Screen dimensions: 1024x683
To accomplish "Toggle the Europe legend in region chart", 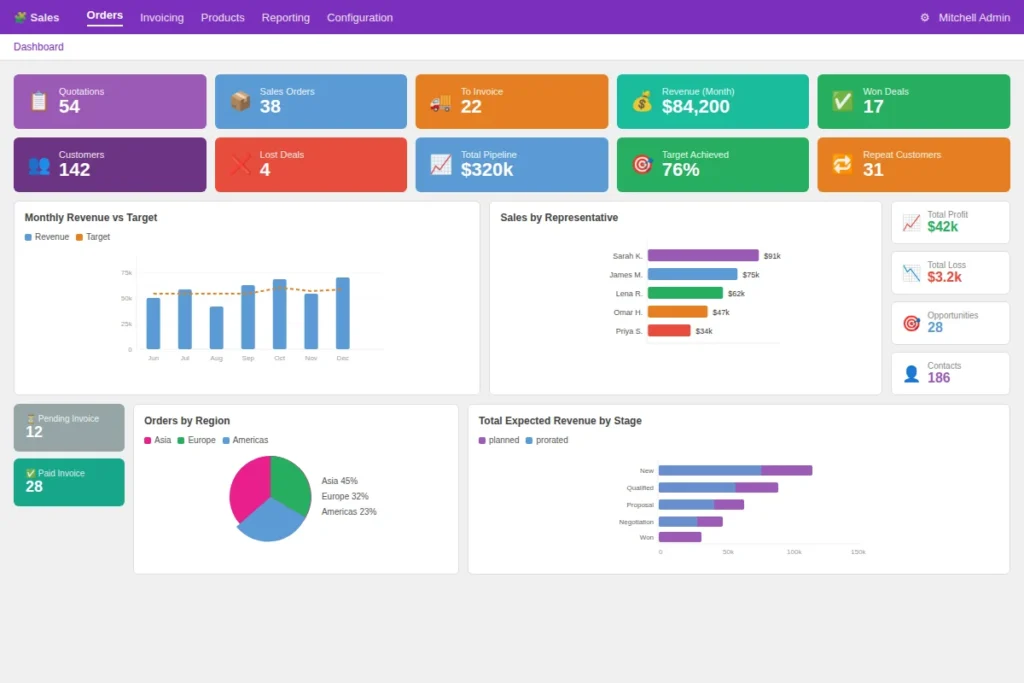I will tap(197, 440).
